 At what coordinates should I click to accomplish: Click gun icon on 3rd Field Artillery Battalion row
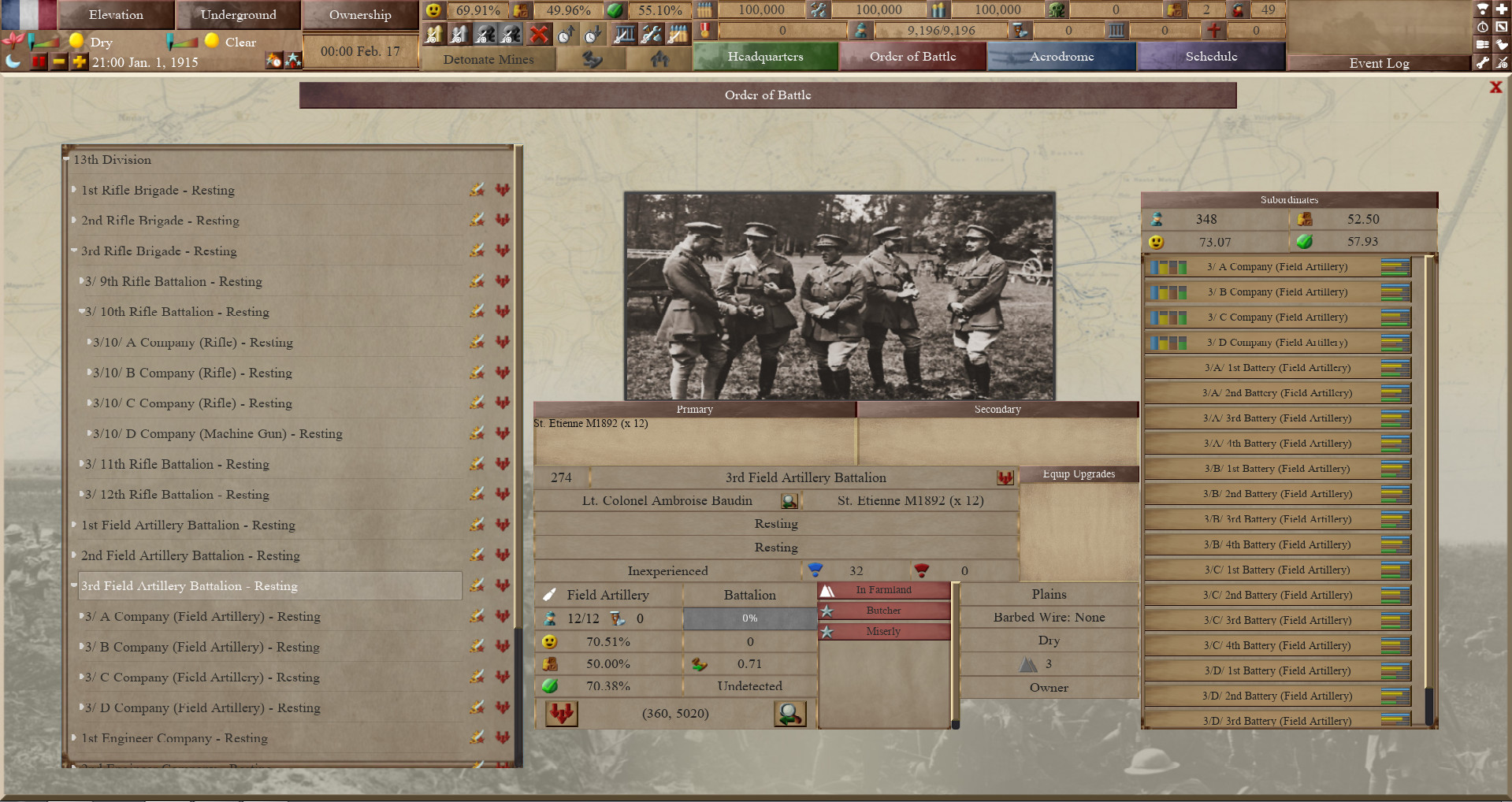(x=477, y=585)
